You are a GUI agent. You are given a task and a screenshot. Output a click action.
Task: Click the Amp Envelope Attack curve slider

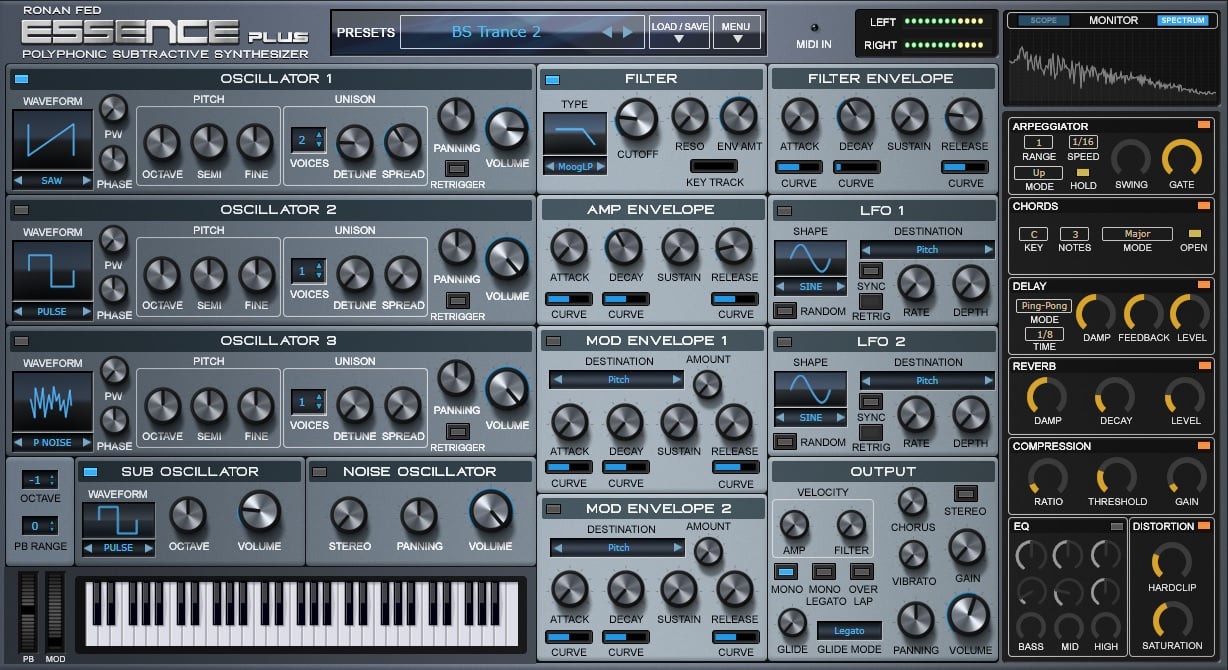pos(569,299)
